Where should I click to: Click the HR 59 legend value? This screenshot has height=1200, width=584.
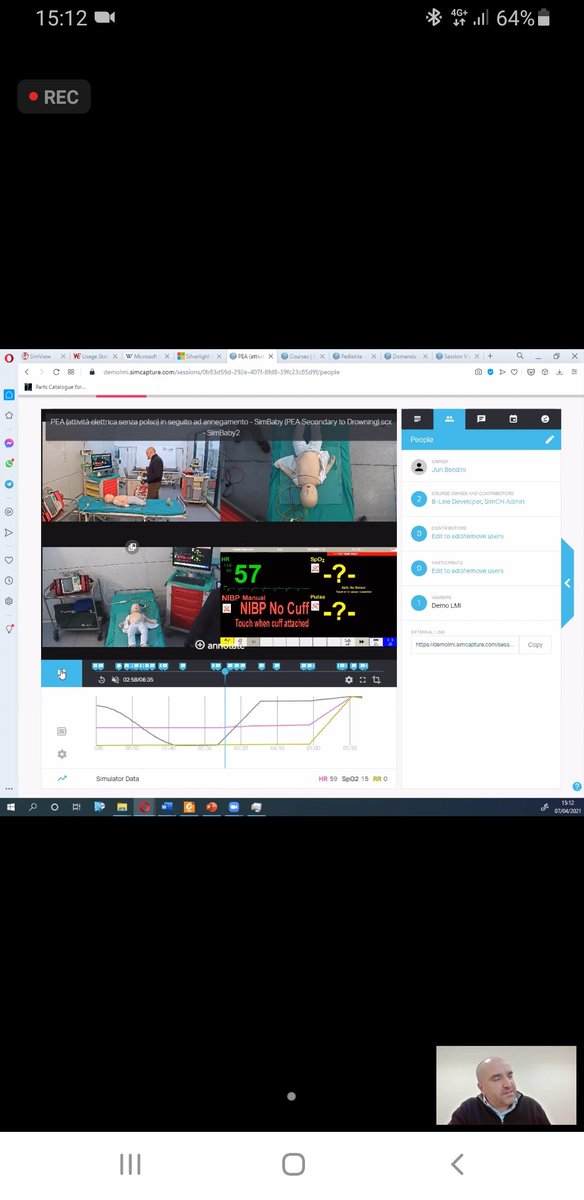[327, 778]
